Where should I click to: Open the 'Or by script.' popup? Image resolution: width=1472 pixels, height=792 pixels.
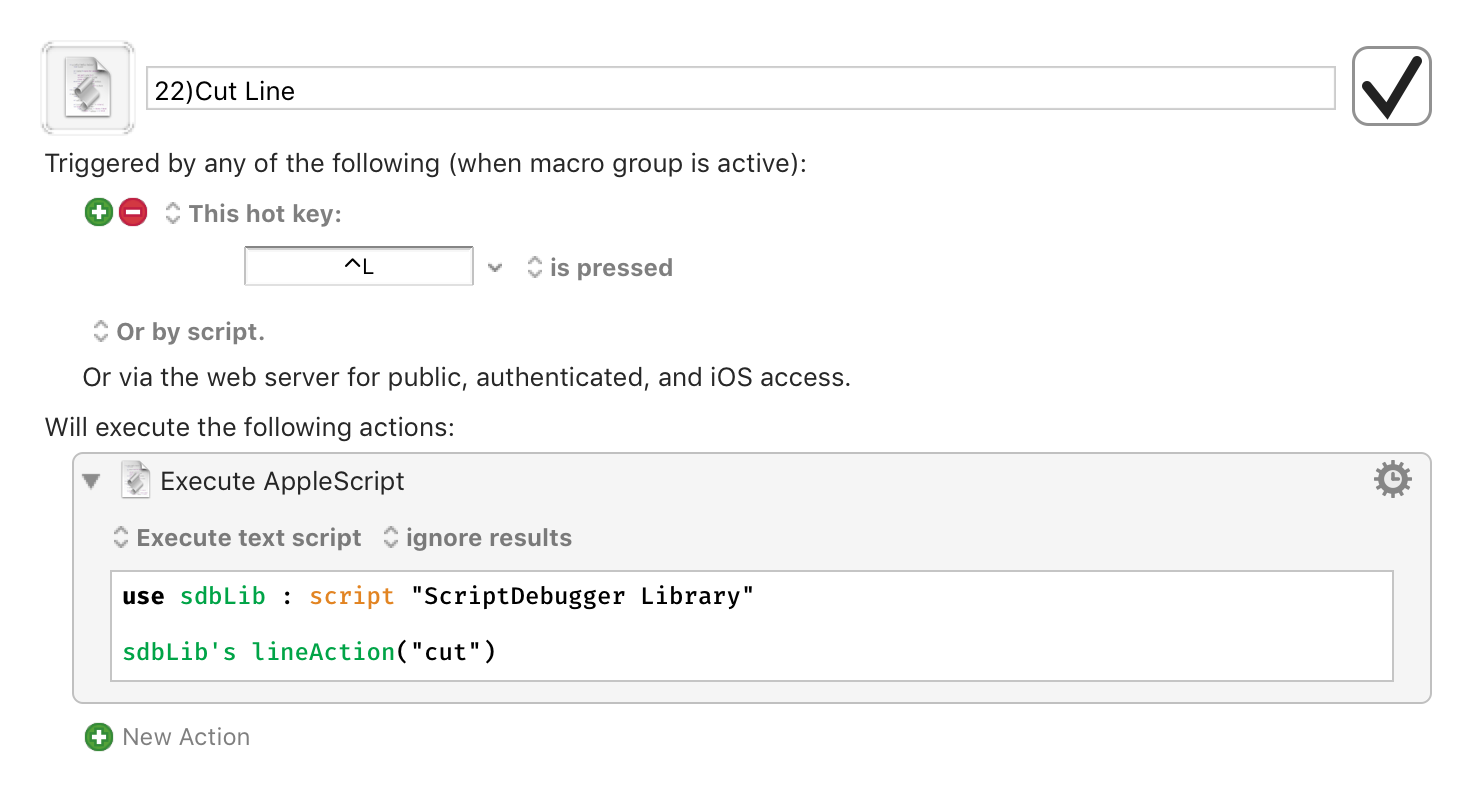(x=179, y=332)
